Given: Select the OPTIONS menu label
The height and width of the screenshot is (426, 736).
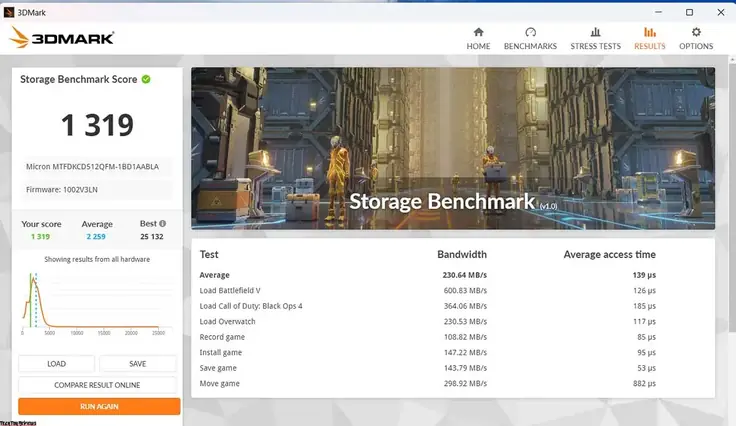Looking at the screenshot, I should click(696, 46).
